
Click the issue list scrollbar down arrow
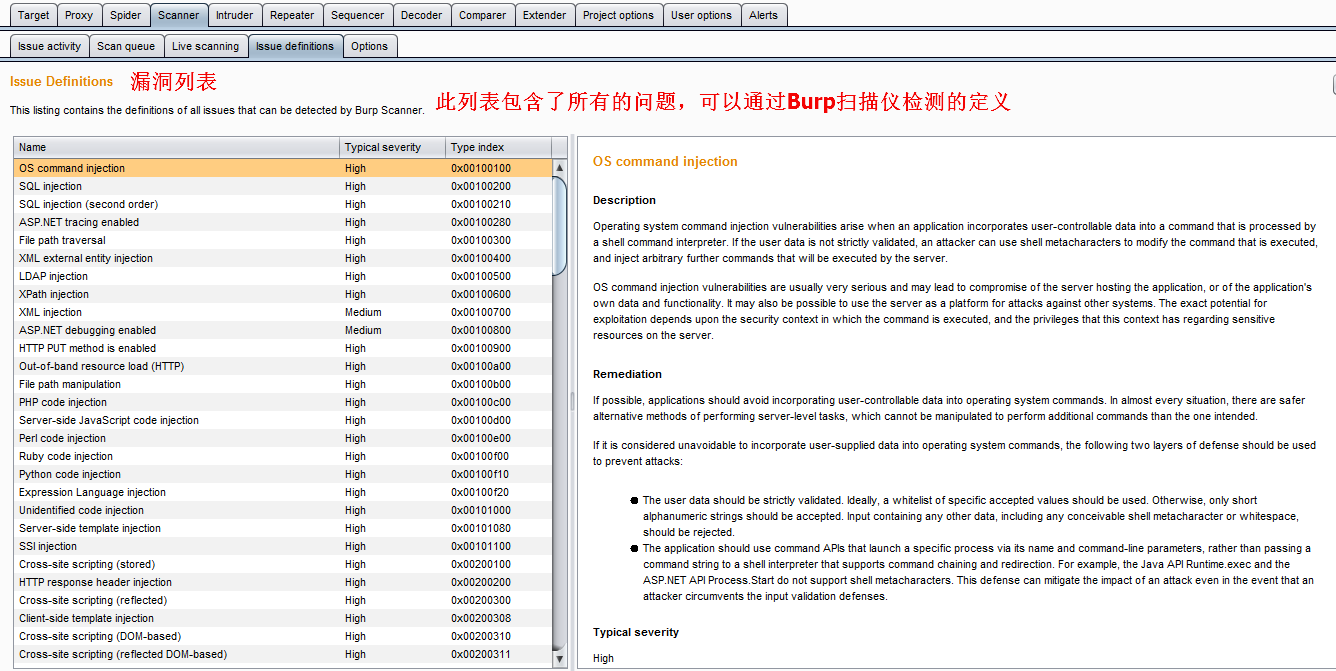tap(559, 658)
